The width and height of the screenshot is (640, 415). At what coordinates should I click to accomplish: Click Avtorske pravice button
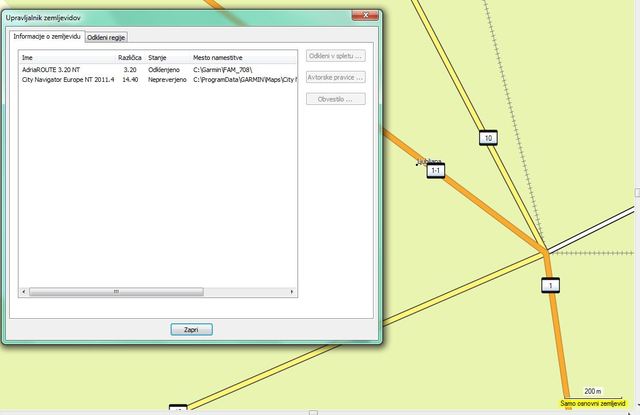[x=336, y=77]
